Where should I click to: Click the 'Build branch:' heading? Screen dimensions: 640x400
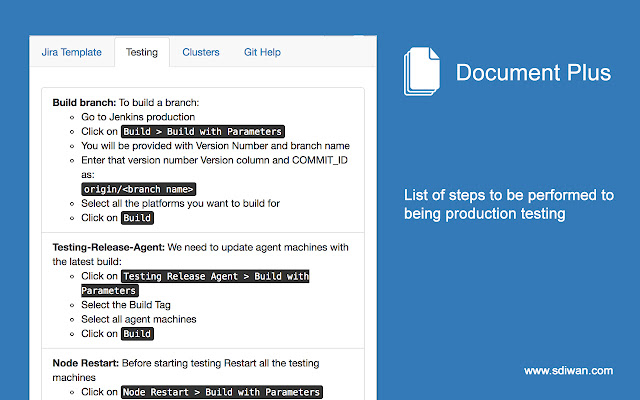pos(84,102)
